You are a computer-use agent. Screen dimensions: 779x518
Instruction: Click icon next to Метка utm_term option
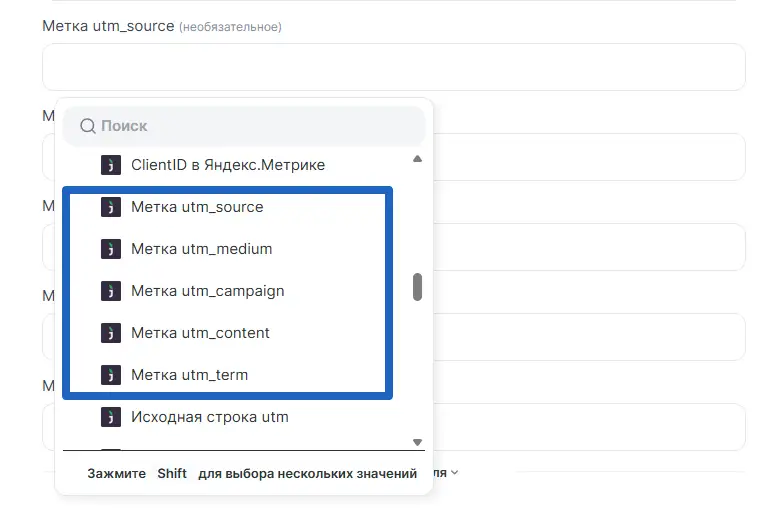coord(111,375)
